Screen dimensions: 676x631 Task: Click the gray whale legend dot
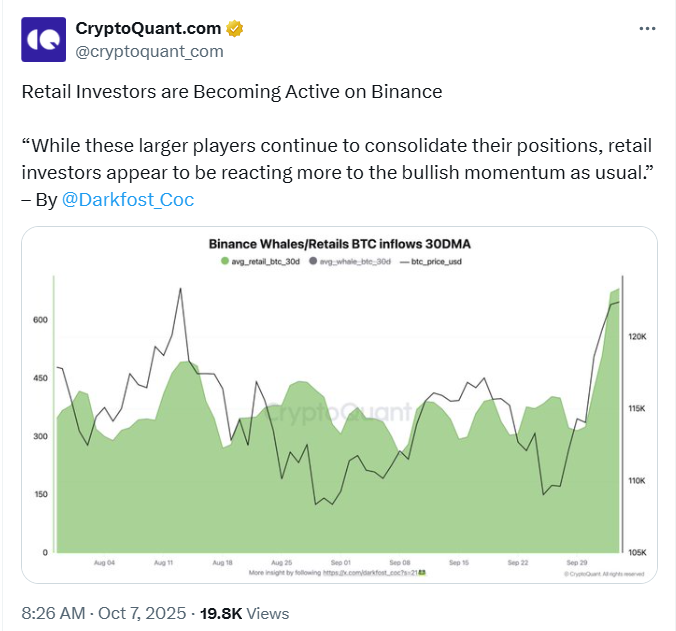pos(312,262)
